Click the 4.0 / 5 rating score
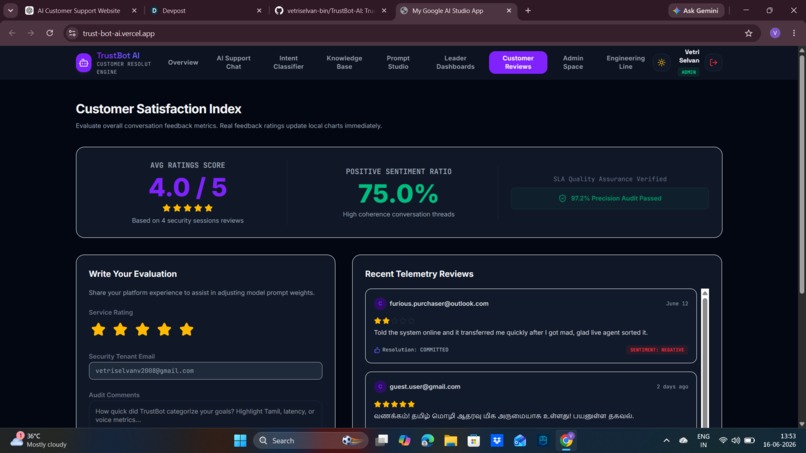The width and height of the screenshot is (806, 453). (x=188, y=187)
